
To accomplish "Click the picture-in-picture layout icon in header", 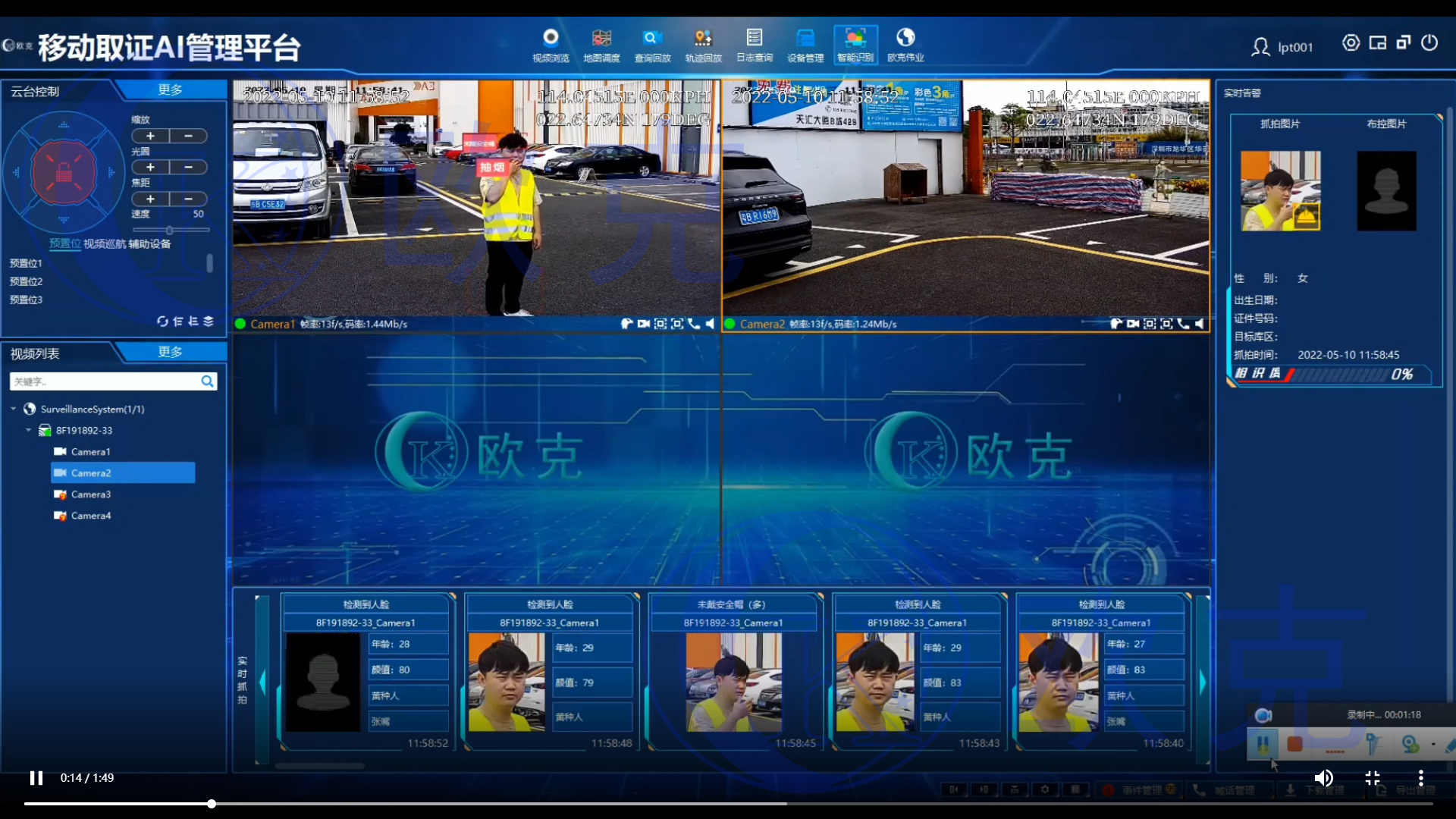I will 1377,43.
